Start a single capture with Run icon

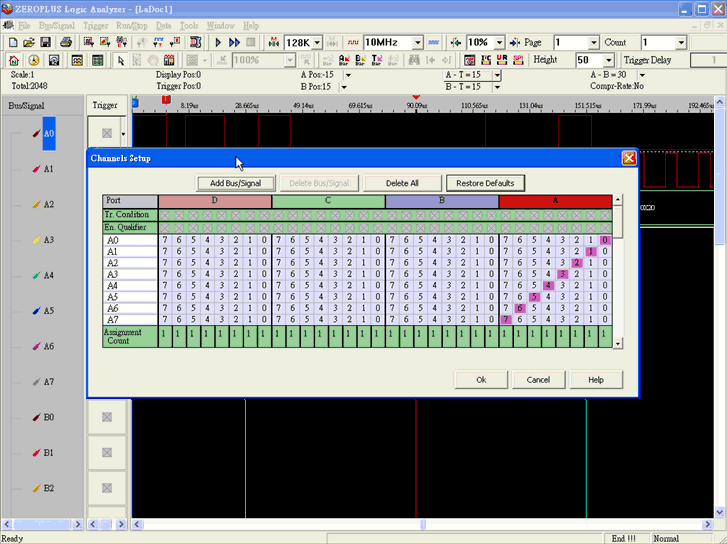point(218,43)
